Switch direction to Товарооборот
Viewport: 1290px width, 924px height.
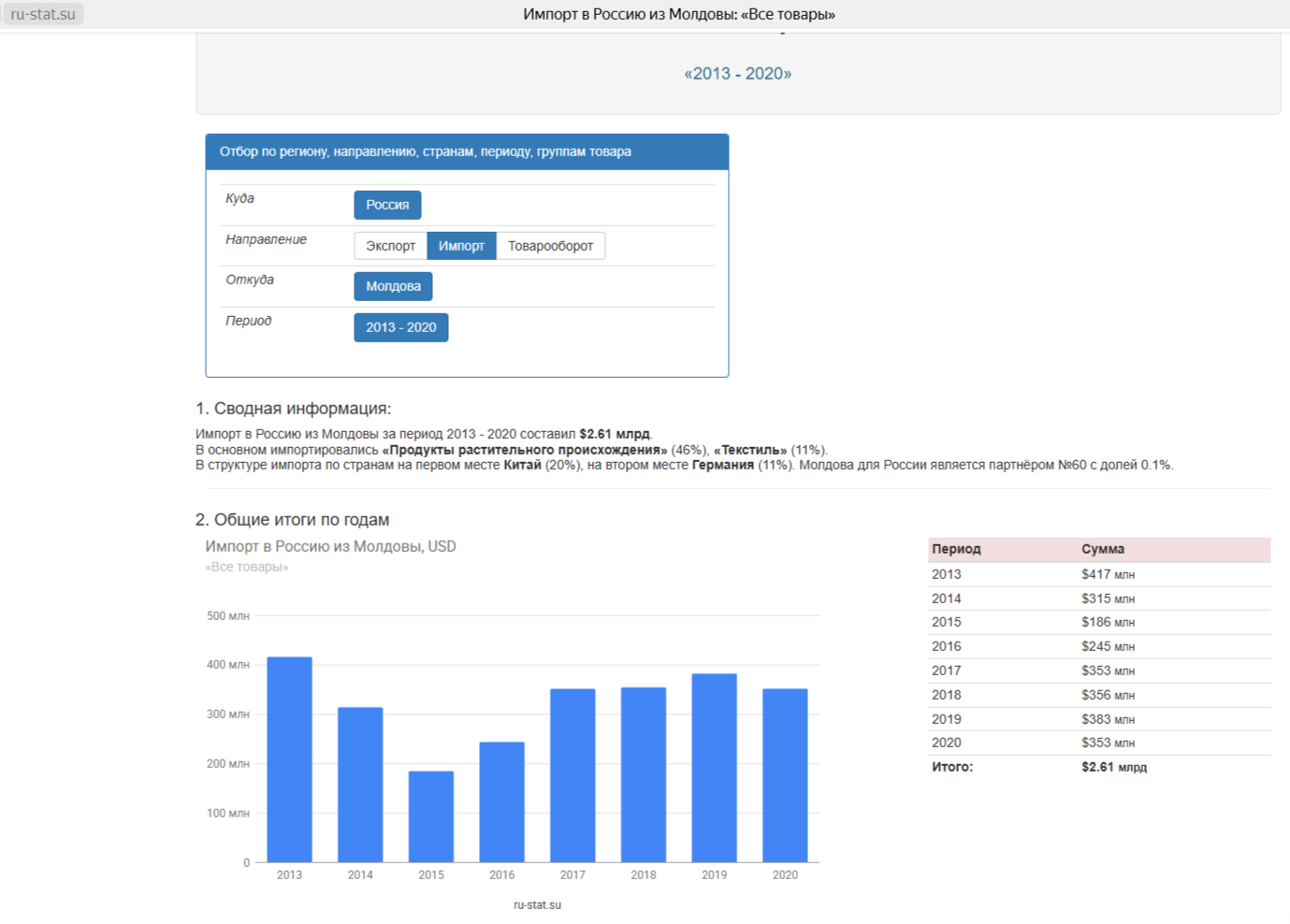coord(550,246)
